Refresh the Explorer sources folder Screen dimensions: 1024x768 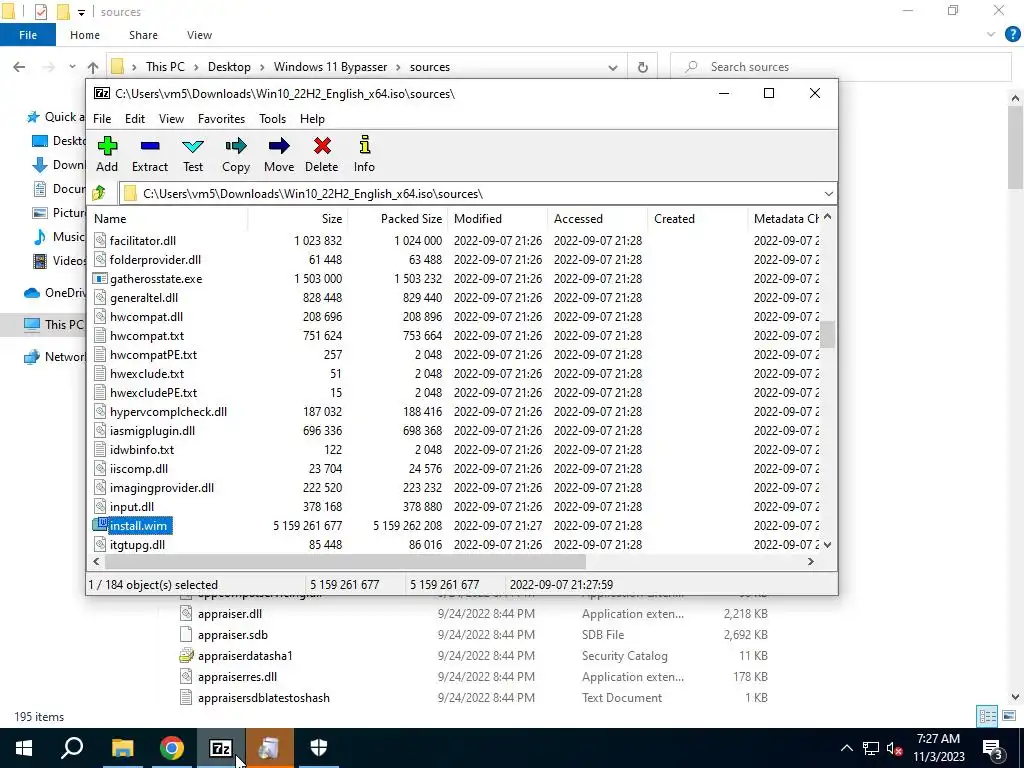click(643, 67)
